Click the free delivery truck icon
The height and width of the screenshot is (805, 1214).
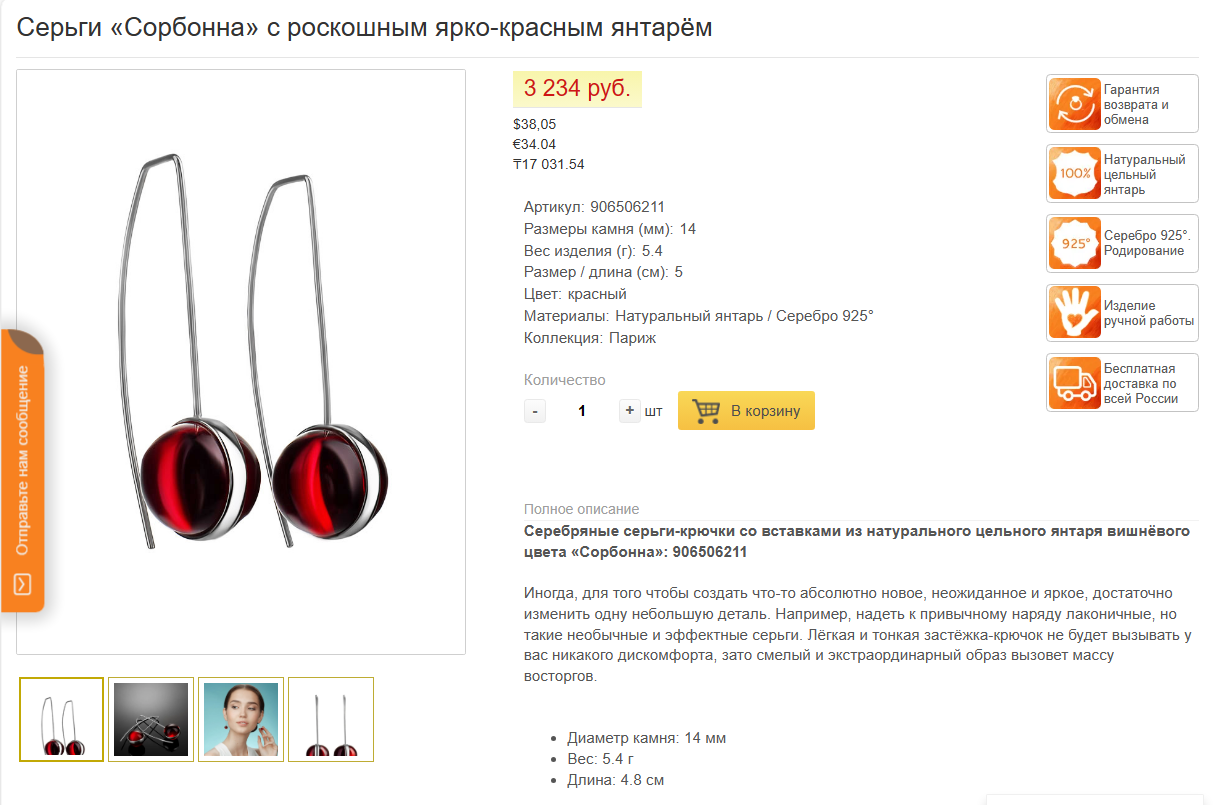[1075, 383]
